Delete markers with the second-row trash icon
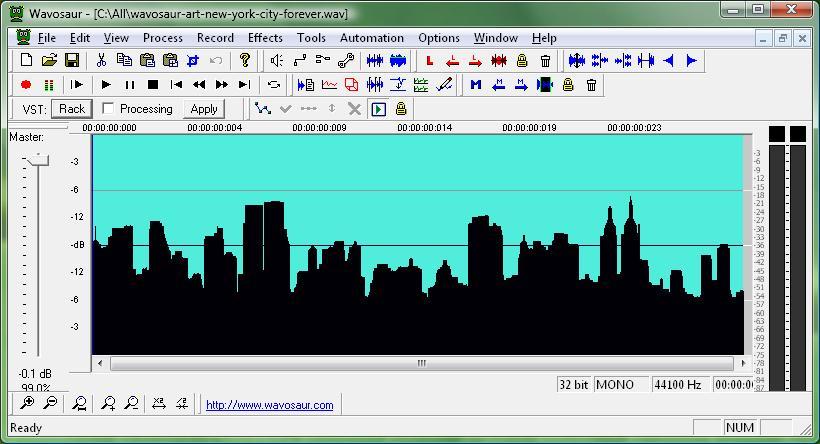This screenshot has width=820, height=444. 591,85
